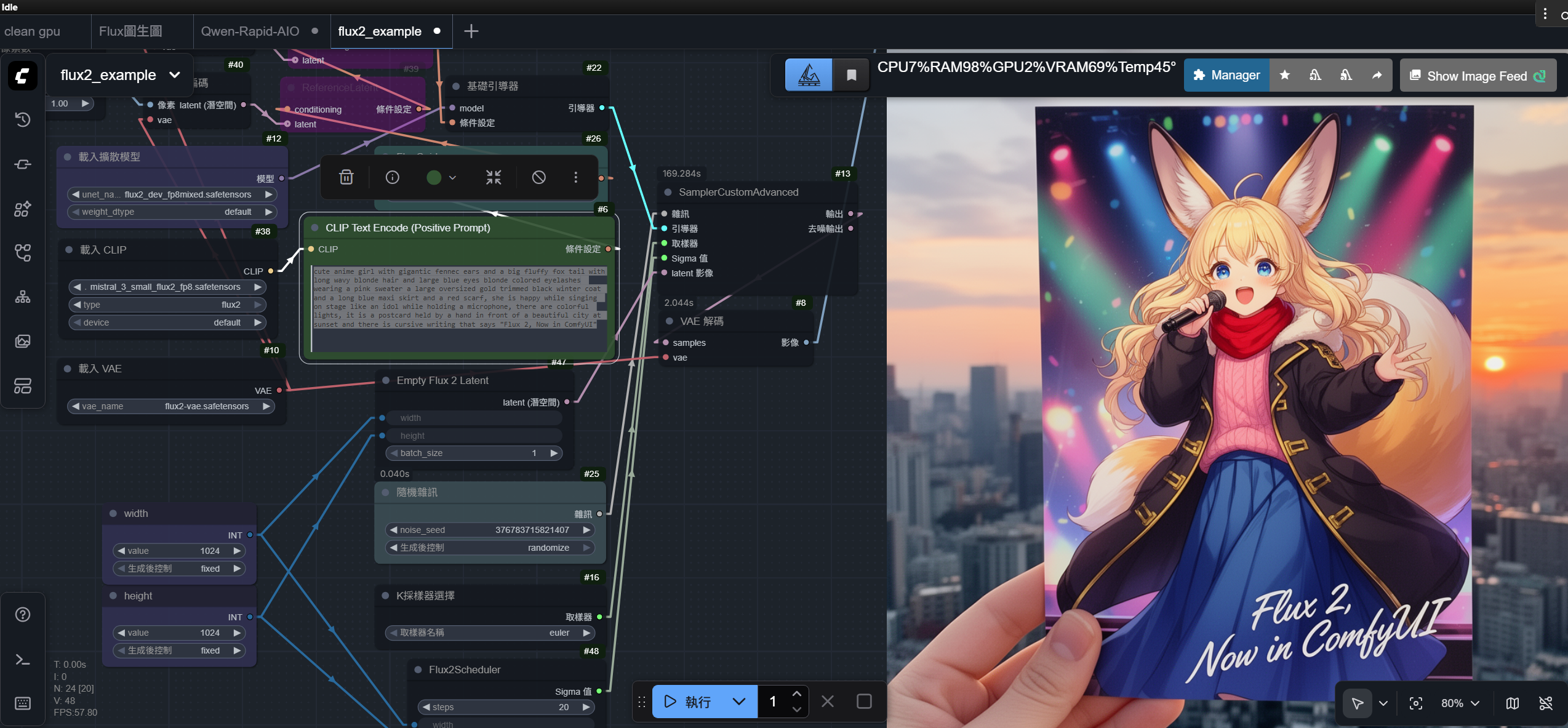Click the noise_seed value field
This screenshot has width=1568, height=728.
(x=490, y=530)
